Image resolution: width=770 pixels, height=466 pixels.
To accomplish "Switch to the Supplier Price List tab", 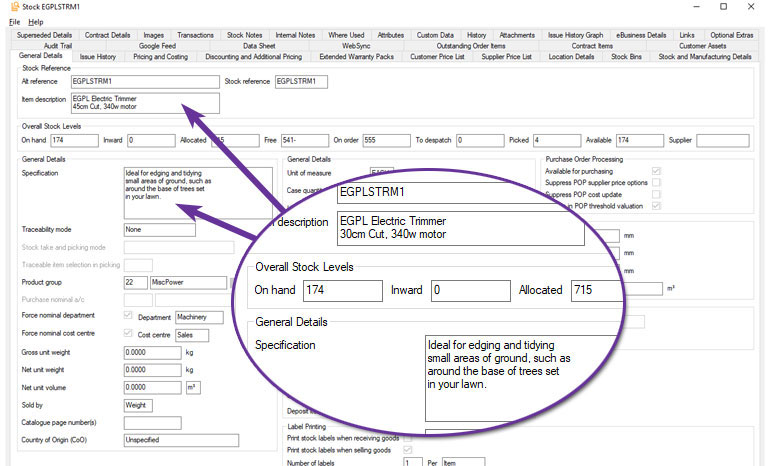I will pos(506,57).
